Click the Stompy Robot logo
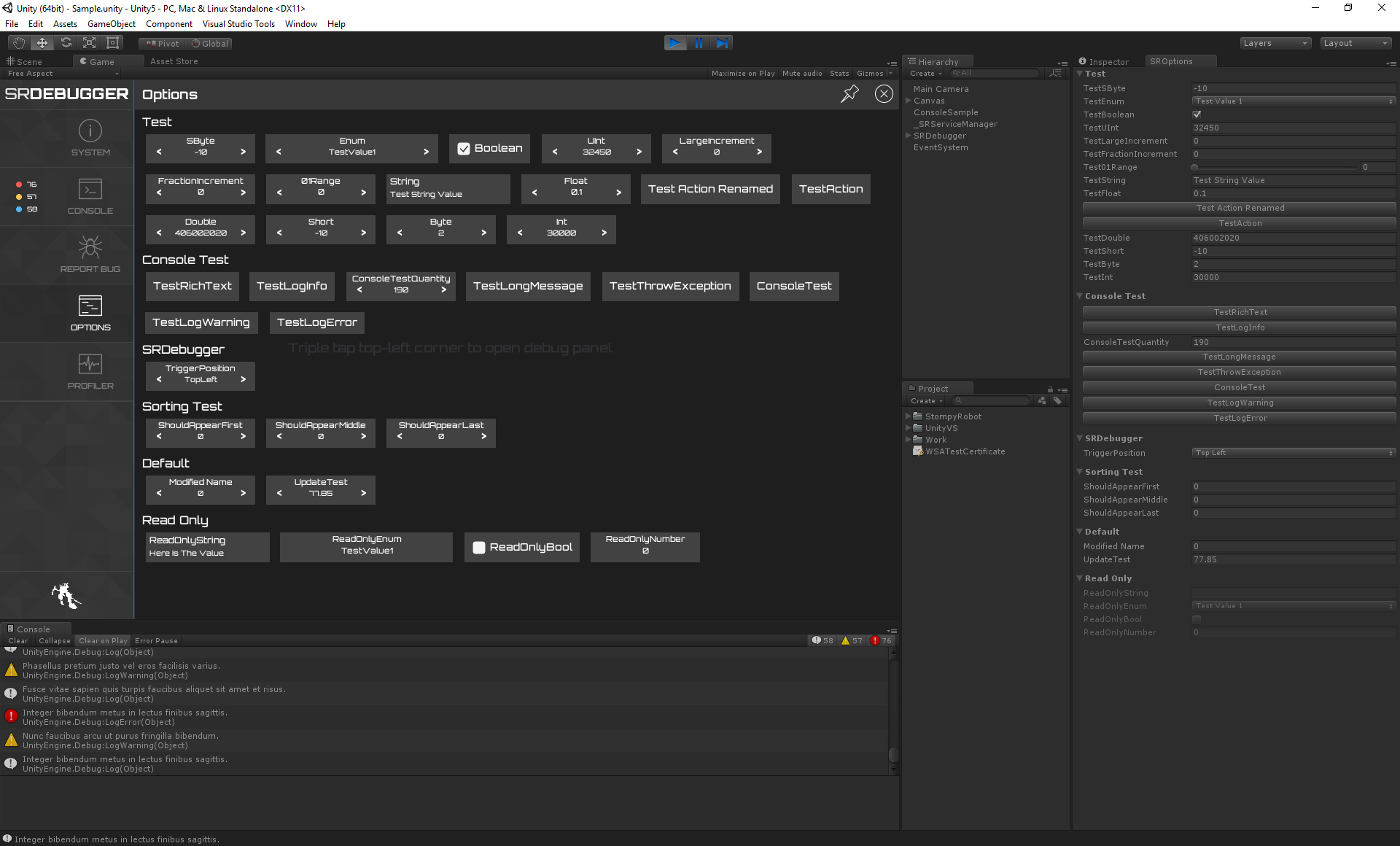 click(66, 596)
